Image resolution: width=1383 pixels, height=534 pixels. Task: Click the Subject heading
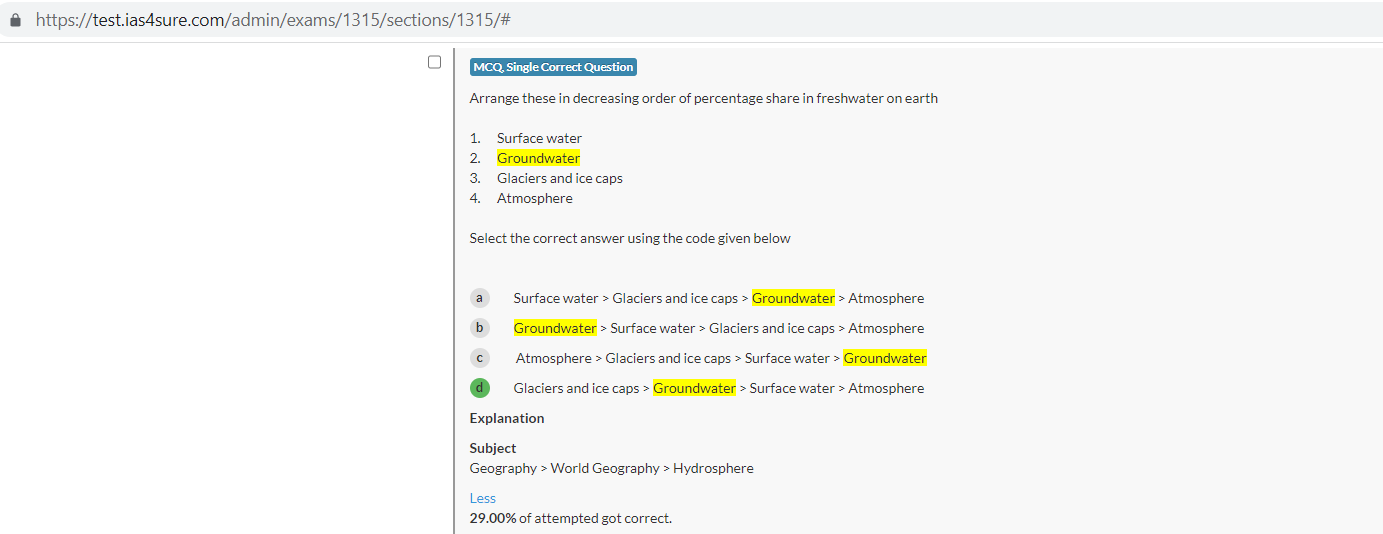[493, 448]
